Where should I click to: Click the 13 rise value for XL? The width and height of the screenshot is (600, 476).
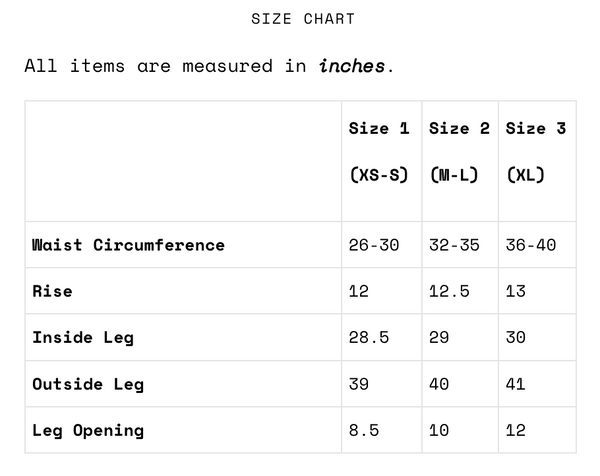tap(516, 291)
